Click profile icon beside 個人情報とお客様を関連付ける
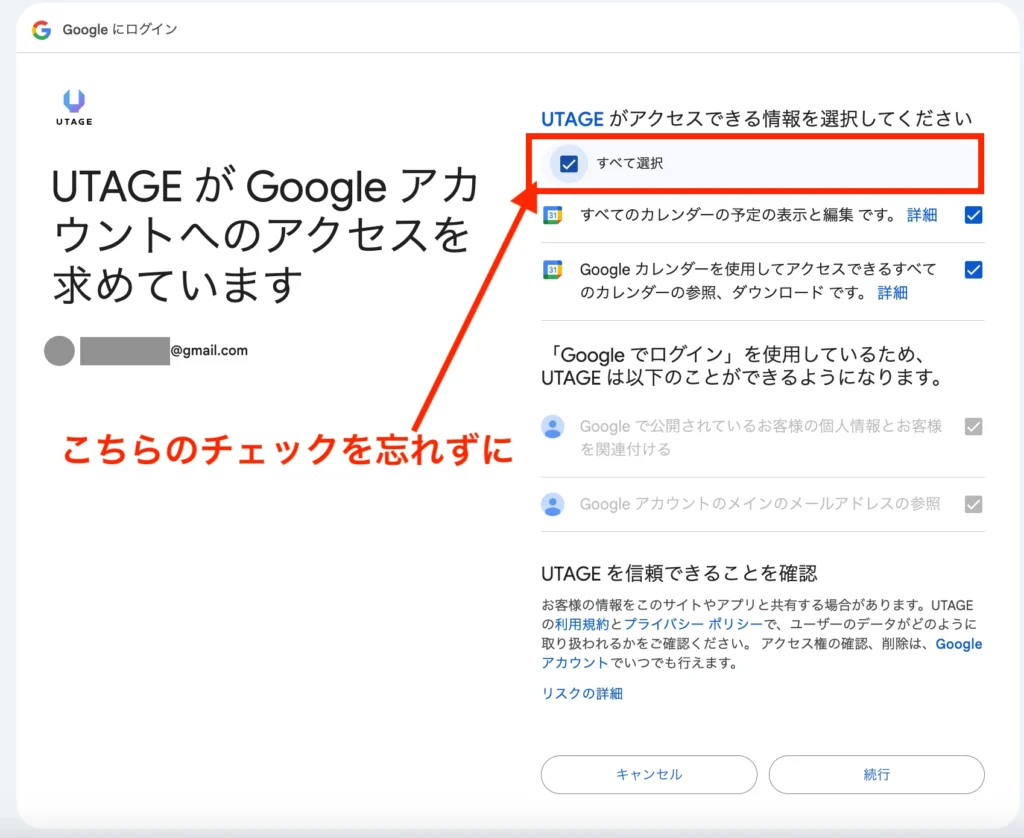The width and height of the screenshot is (1024, 838). coord(552,427)
